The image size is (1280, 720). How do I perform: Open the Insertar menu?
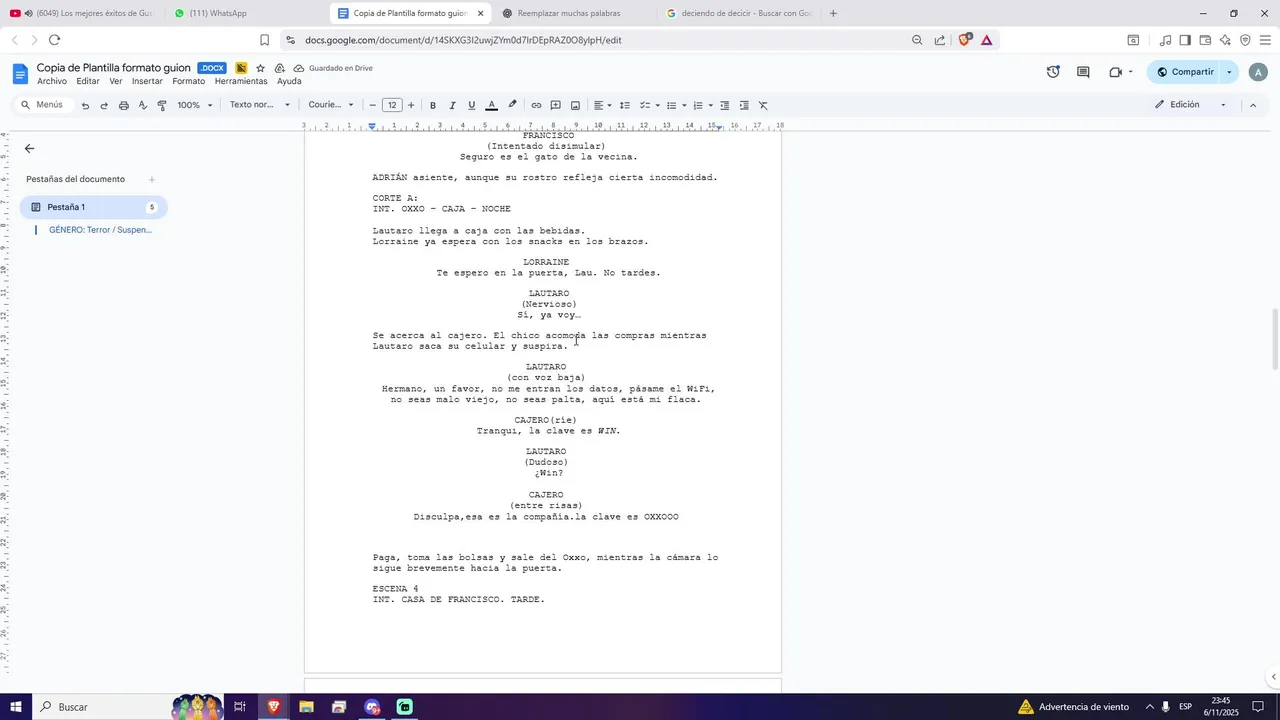[147, 81]
